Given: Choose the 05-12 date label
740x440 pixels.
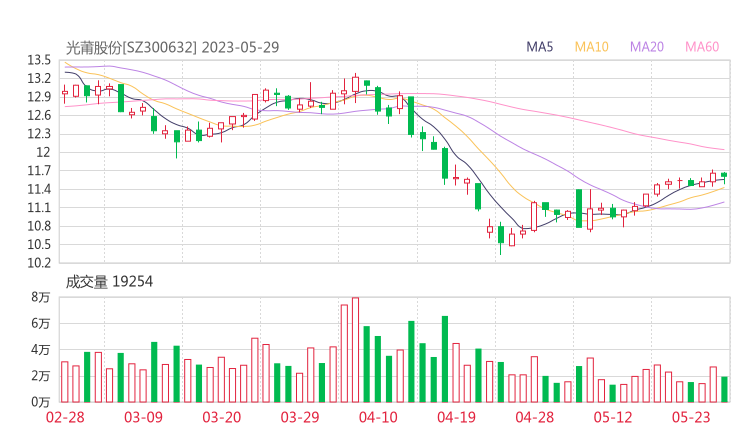Looking at the screenshot, I should pyautogui.click(x=613, y=417).
